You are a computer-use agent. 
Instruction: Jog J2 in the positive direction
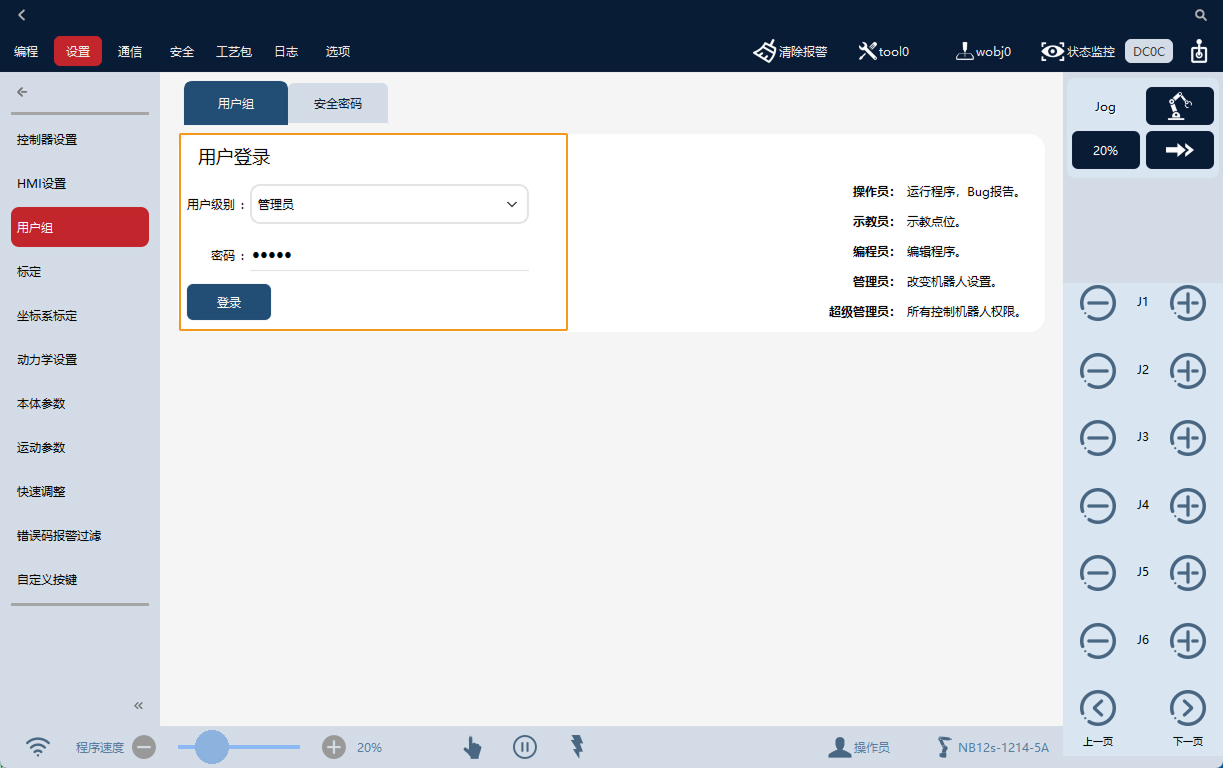[1188, 371]
